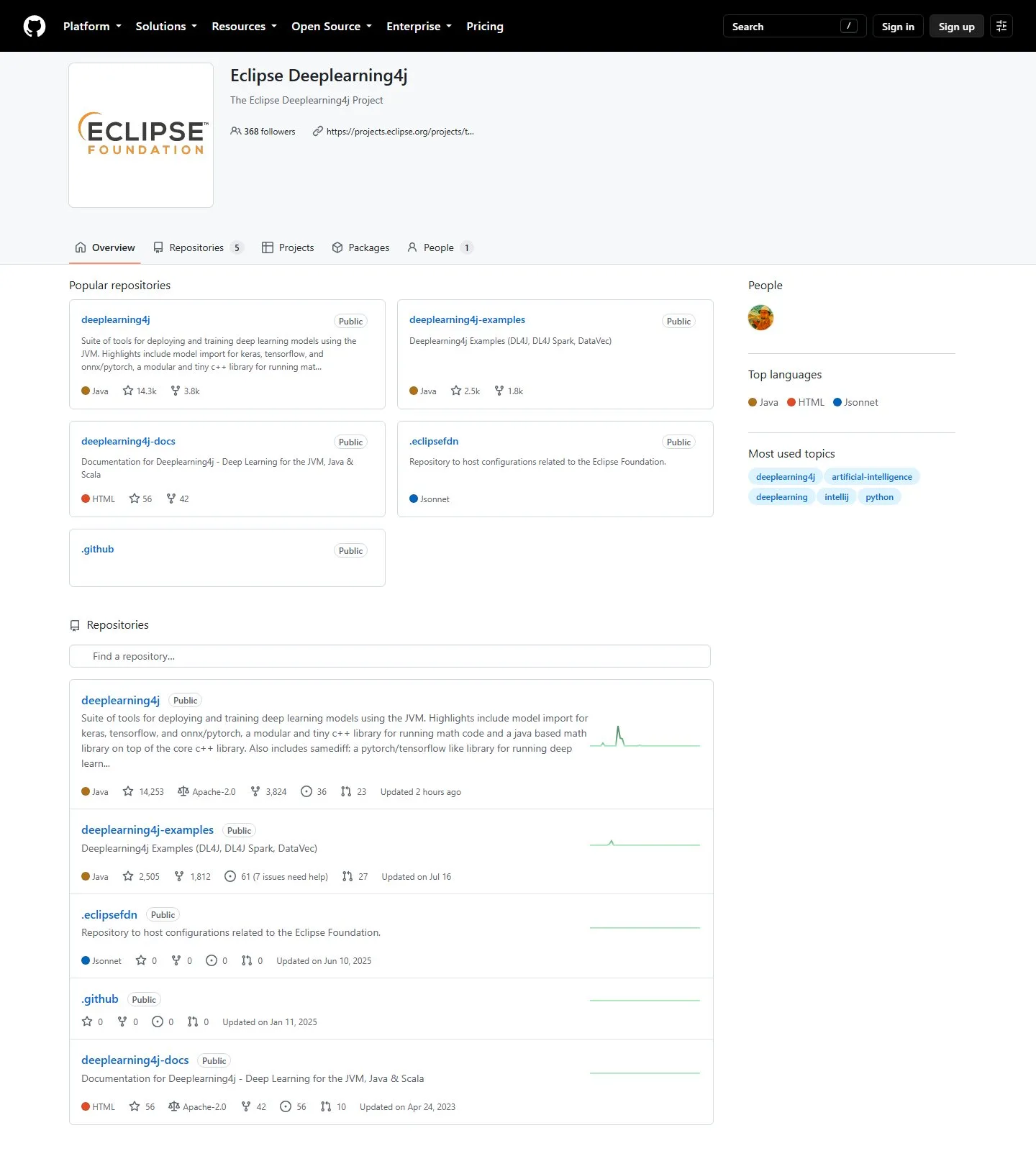Open deeplearning4j-examples from popular repositories
The height and width of the screenshot is (1151, 1036).
pyautogui.click(x=467, y=319)
